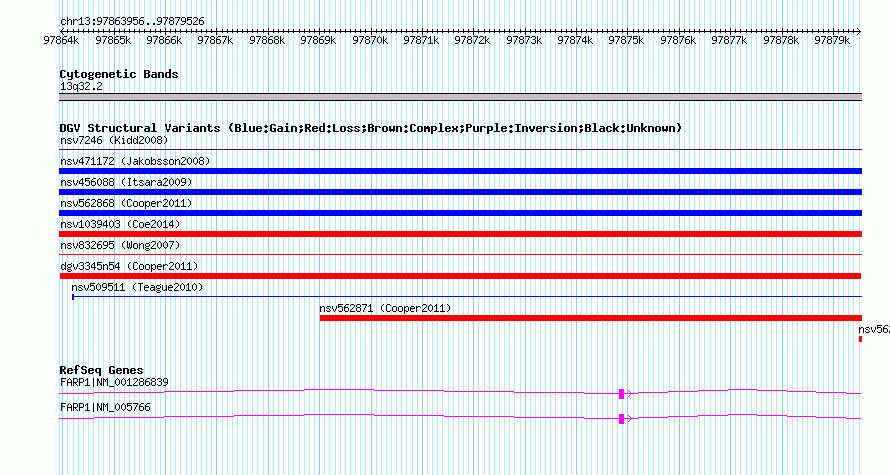Open the nsv832695 (Wong2007) variant label
This screenshot has width=890, height=475.
(x=120, y=245)
